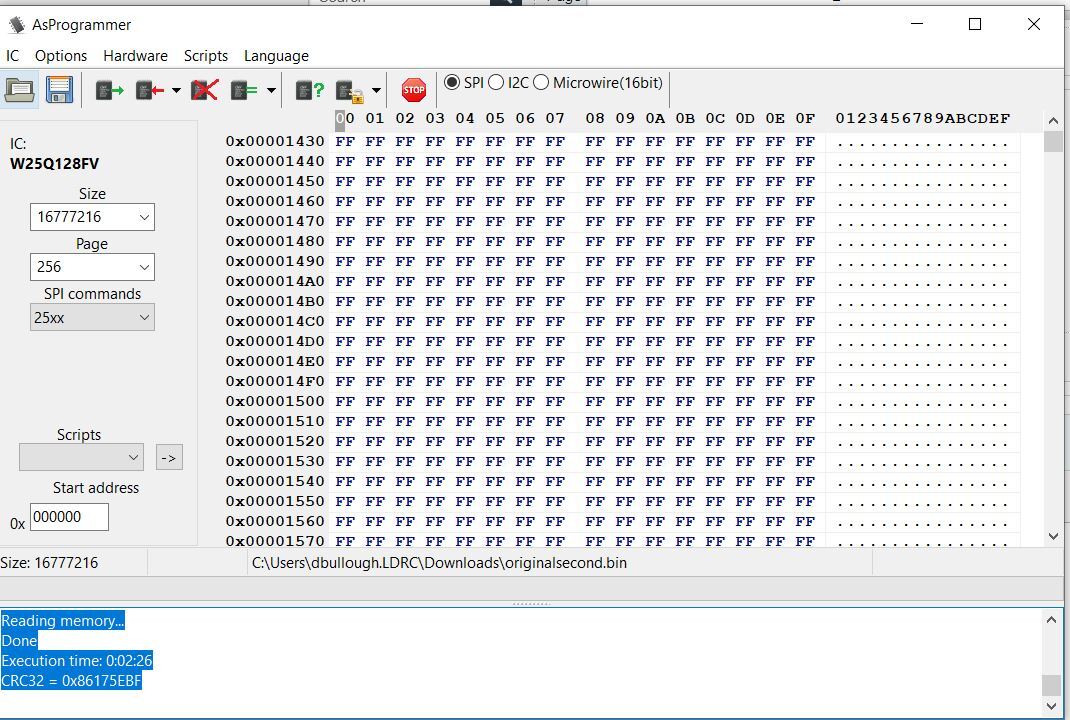Click the Verify IC chip icon
The width and height of the screenshot is (1070, 720).
click(x=244, y=90)
